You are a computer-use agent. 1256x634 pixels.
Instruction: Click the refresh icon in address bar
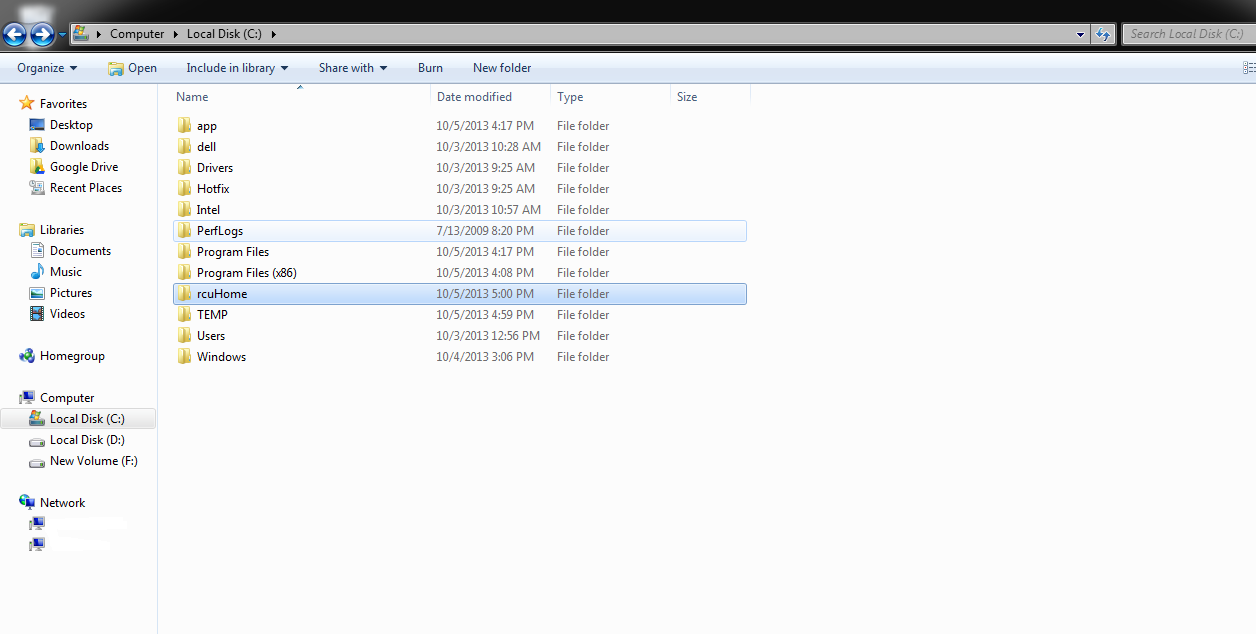[x=1102, y=33]
